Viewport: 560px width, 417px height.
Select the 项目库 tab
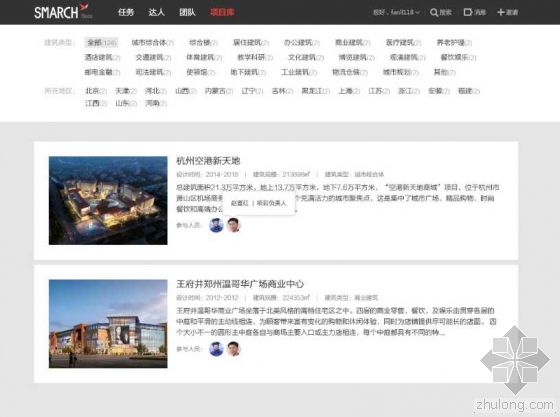222,12
